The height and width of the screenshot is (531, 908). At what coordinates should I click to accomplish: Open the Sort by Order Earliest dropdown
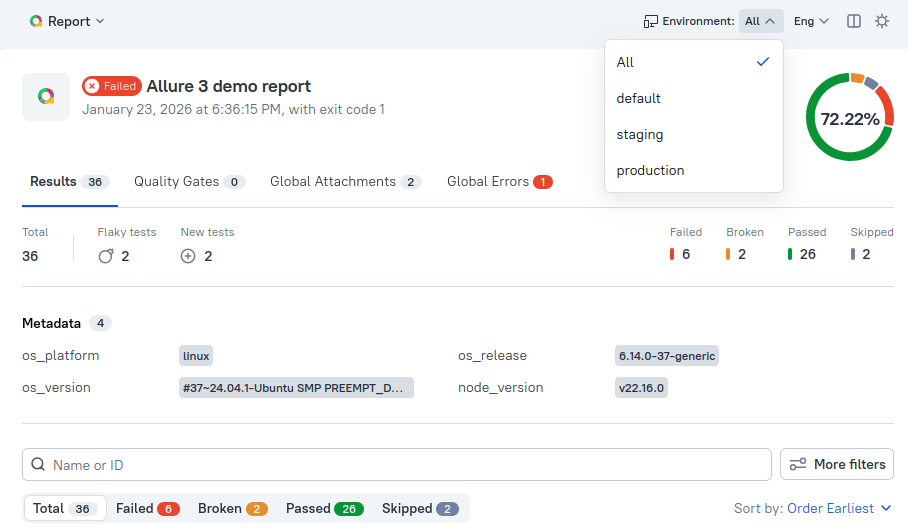click(x=839, y=508)
